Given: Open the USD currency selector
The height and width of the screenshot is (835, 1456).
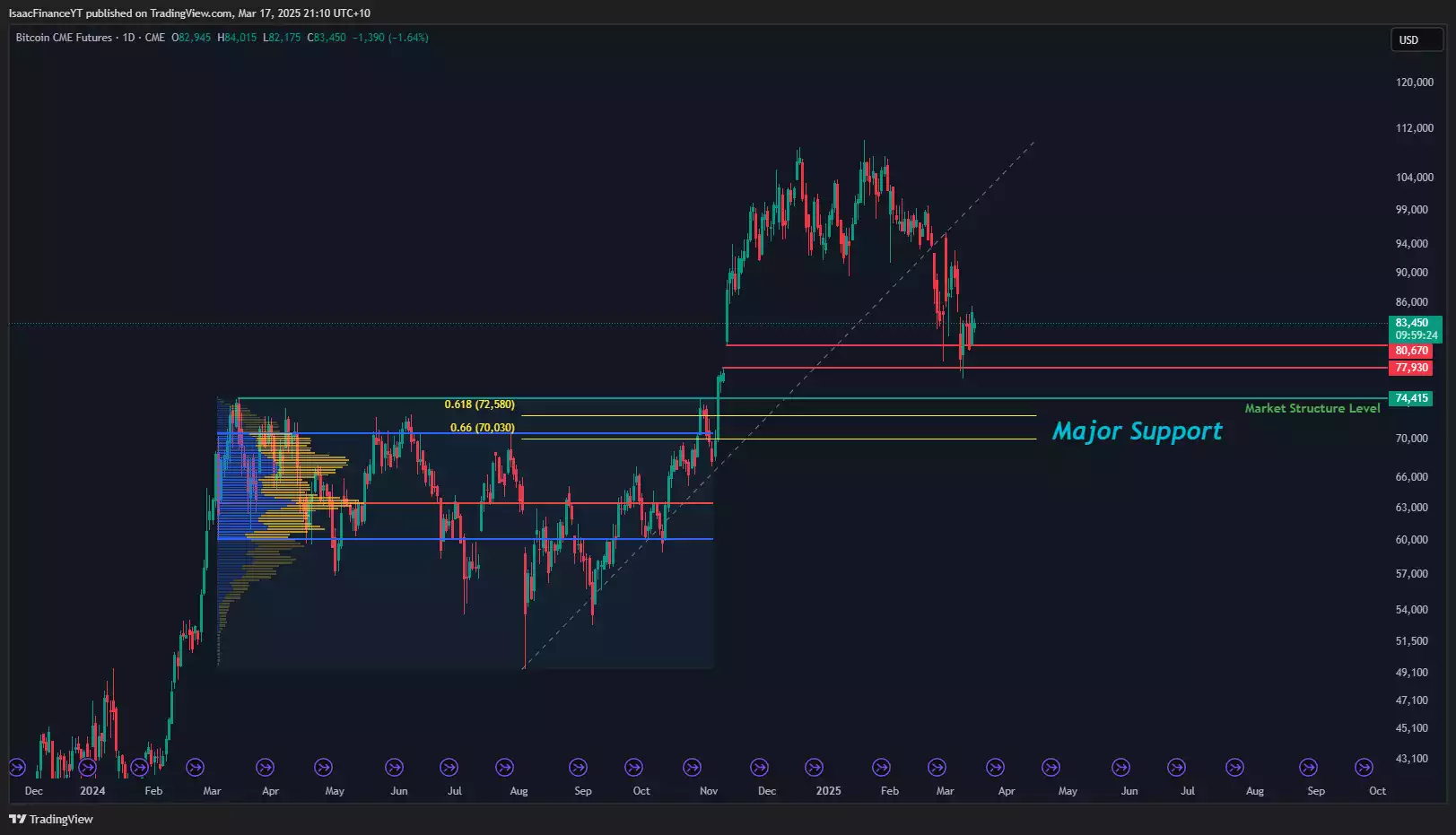Looking at the screenshot, I should (x=1416, y=39).
